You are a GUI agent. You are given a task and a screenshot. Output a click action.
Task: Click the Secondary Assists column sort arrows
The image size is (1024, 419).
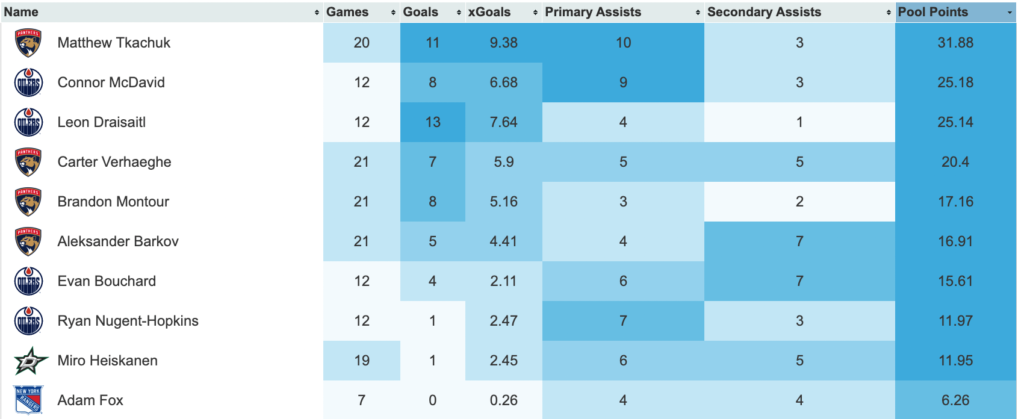(889, 12)
